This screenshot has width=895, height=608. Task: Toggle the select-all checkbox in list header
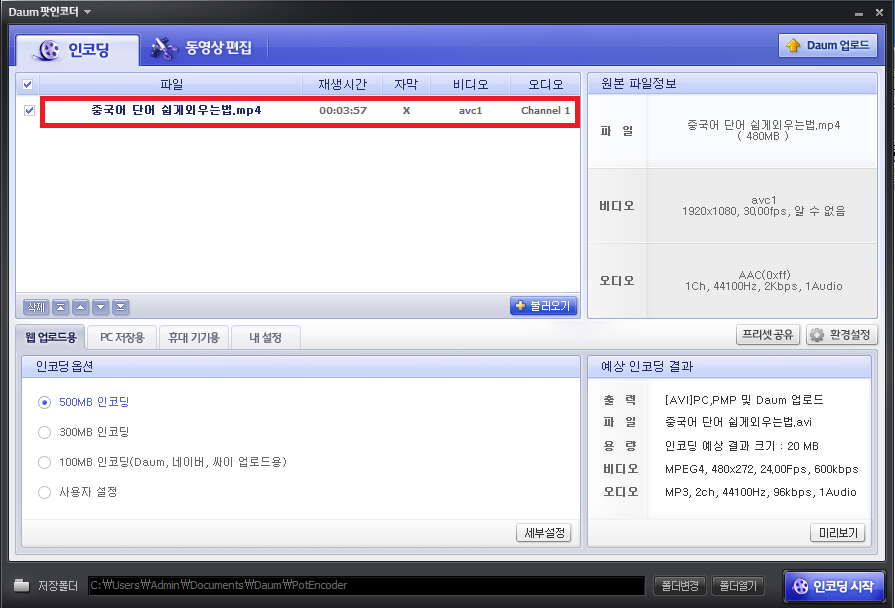(27, 84)
